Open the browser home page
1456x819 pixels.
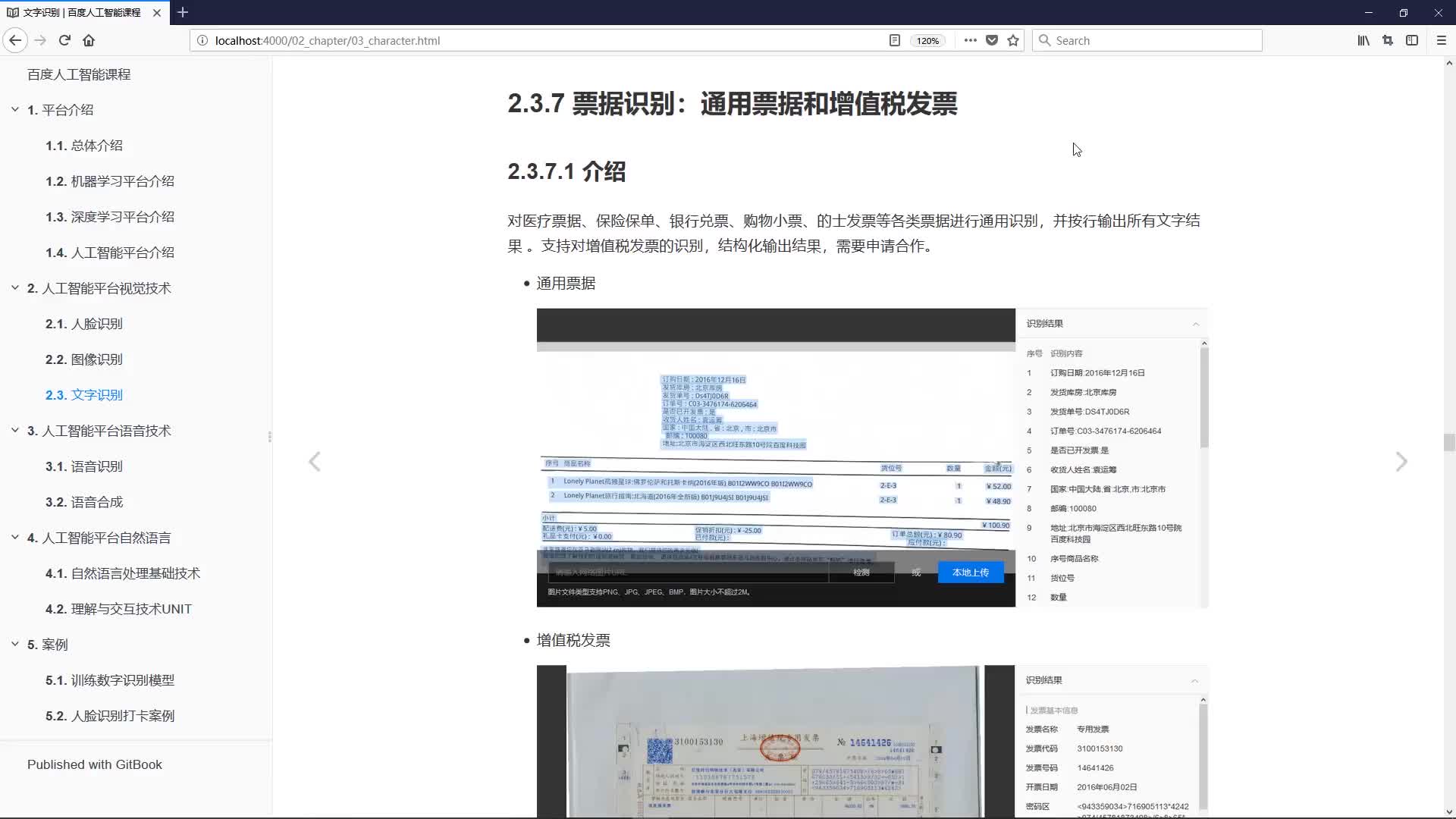[x=89, y=40]
